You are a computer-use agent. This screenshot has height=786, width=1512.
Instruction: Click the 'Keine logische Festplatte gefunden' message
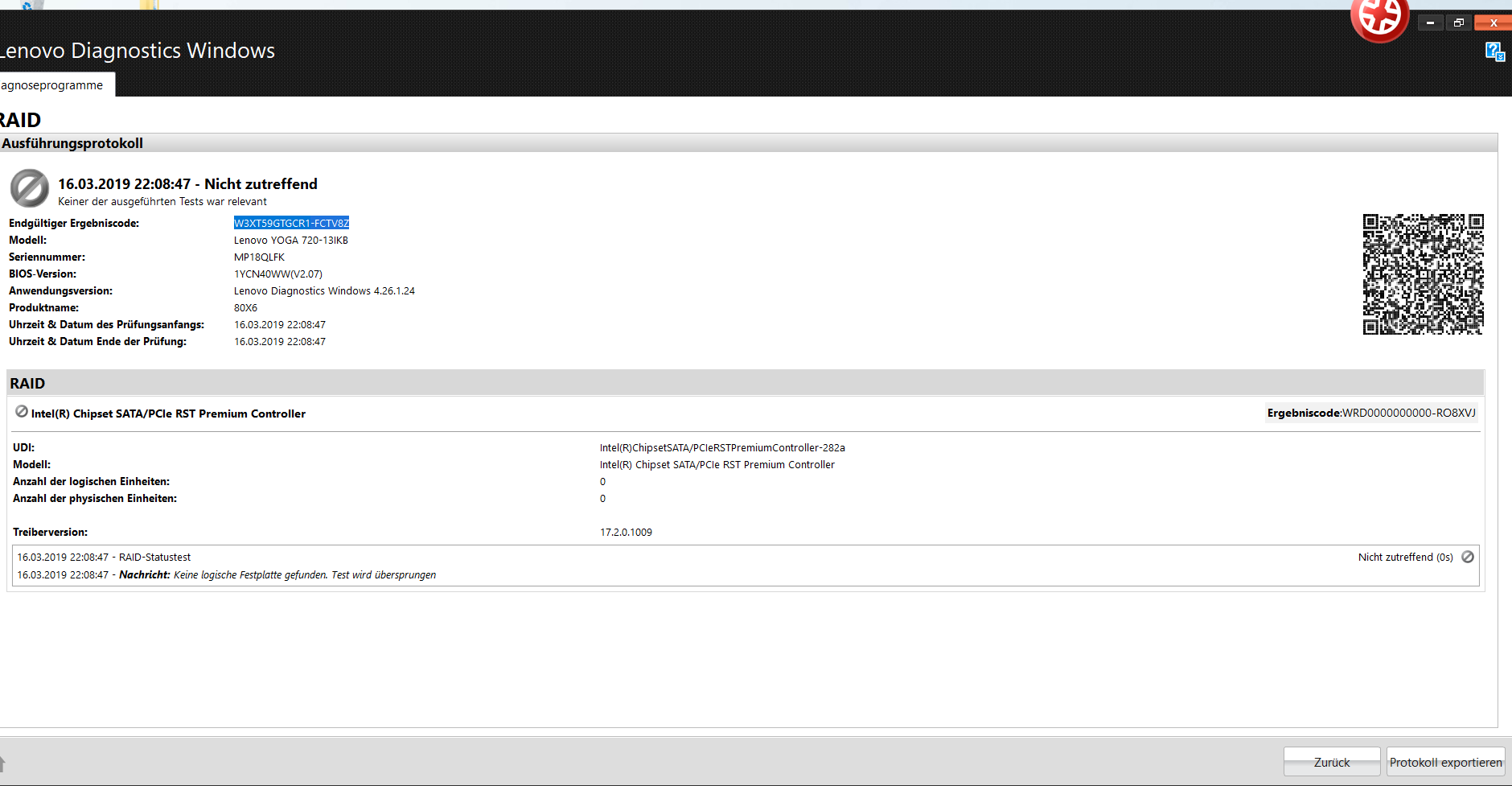(x=305, y=574)
